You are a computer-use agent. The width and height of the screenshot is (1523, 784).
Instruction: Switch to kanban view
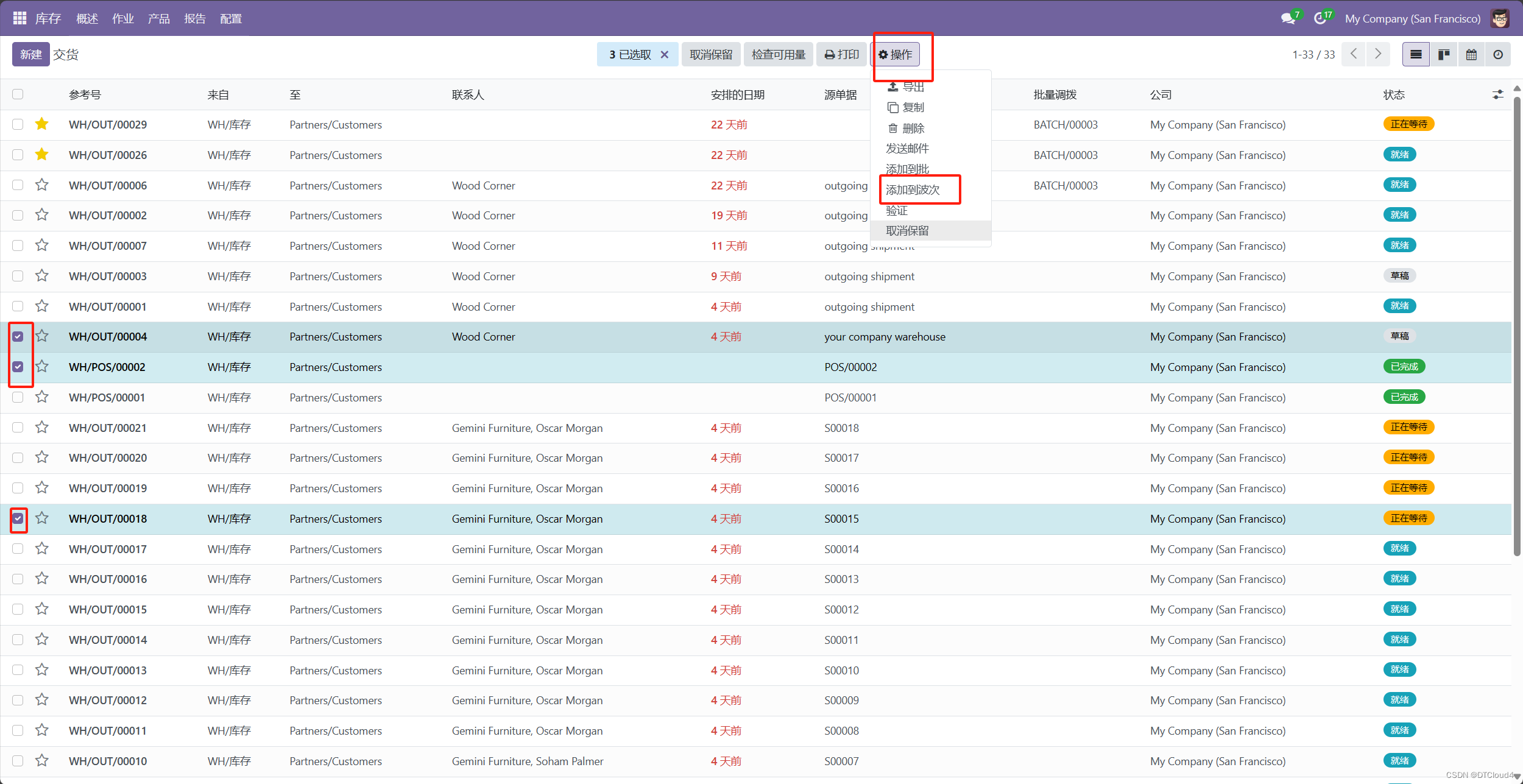[1443, 55]
